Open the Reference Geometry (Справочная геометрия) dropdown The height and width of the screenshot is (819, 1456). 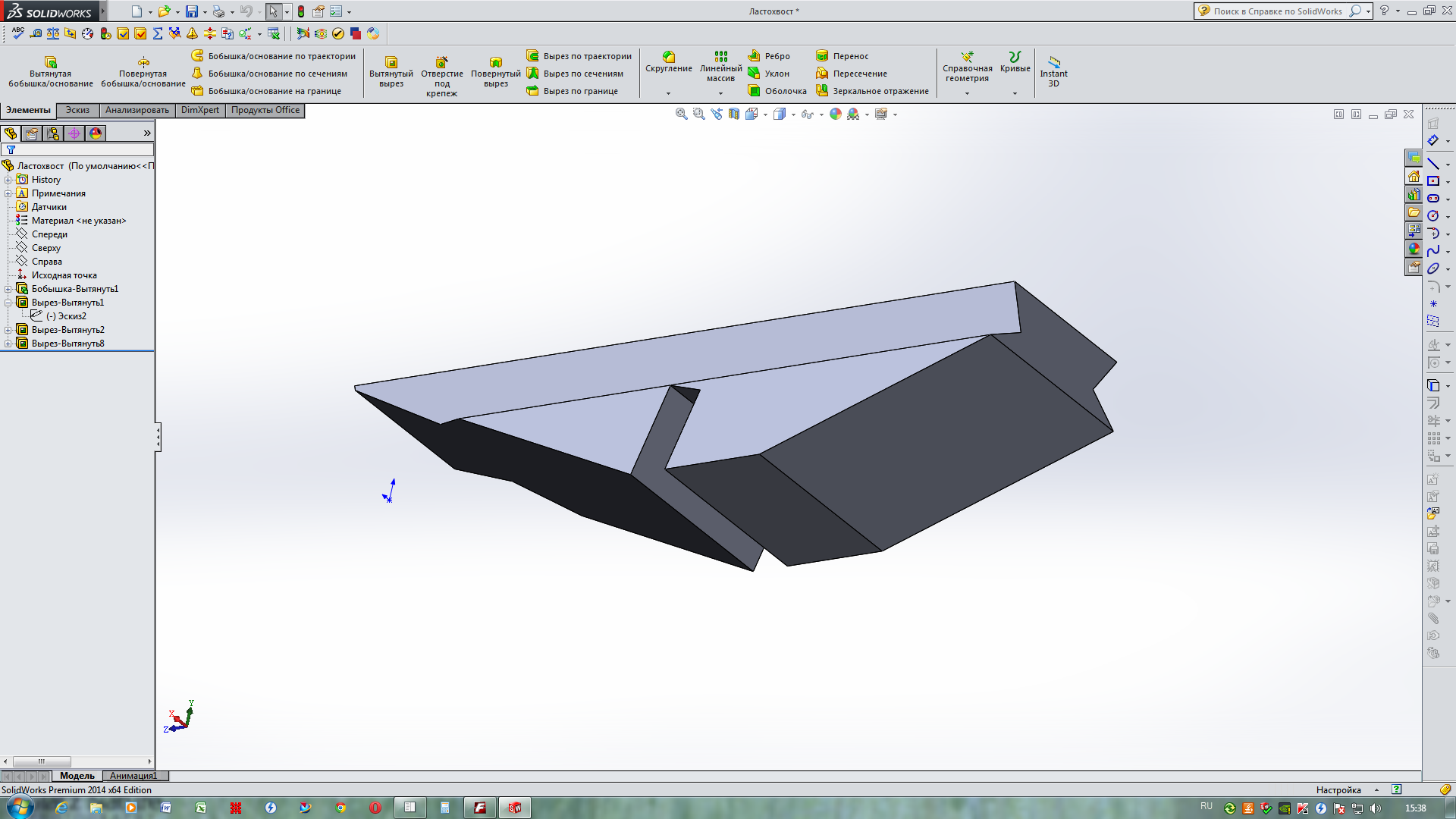coord(967,93)
